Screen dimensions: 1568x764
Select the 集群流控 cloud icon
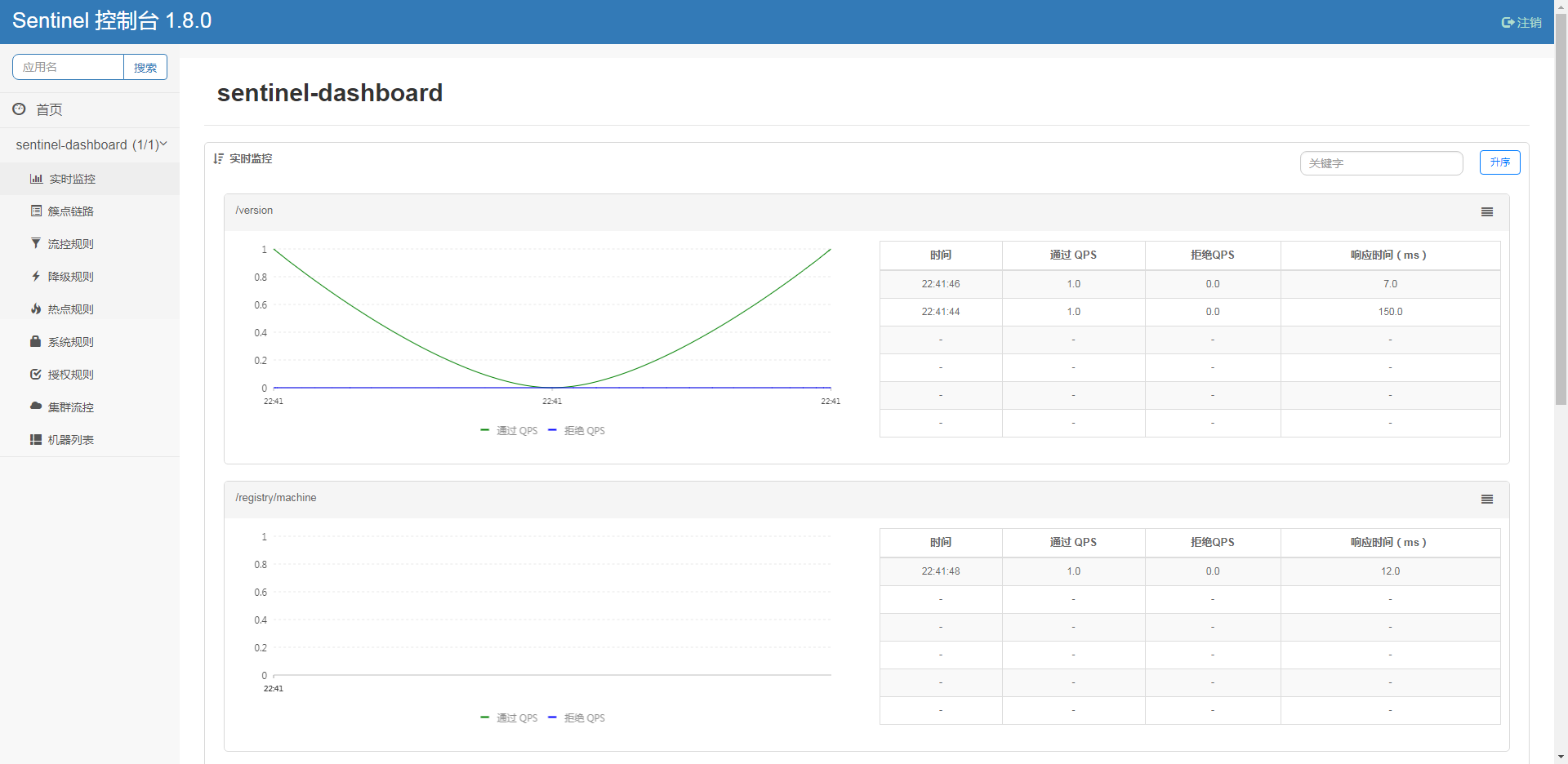click(x=36, y=406)
